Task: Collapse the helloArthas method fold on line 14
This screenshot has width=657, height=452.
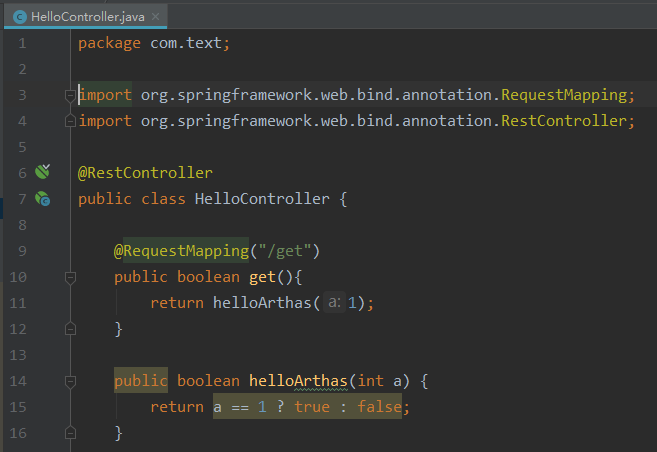Action: tap(70, 381)
